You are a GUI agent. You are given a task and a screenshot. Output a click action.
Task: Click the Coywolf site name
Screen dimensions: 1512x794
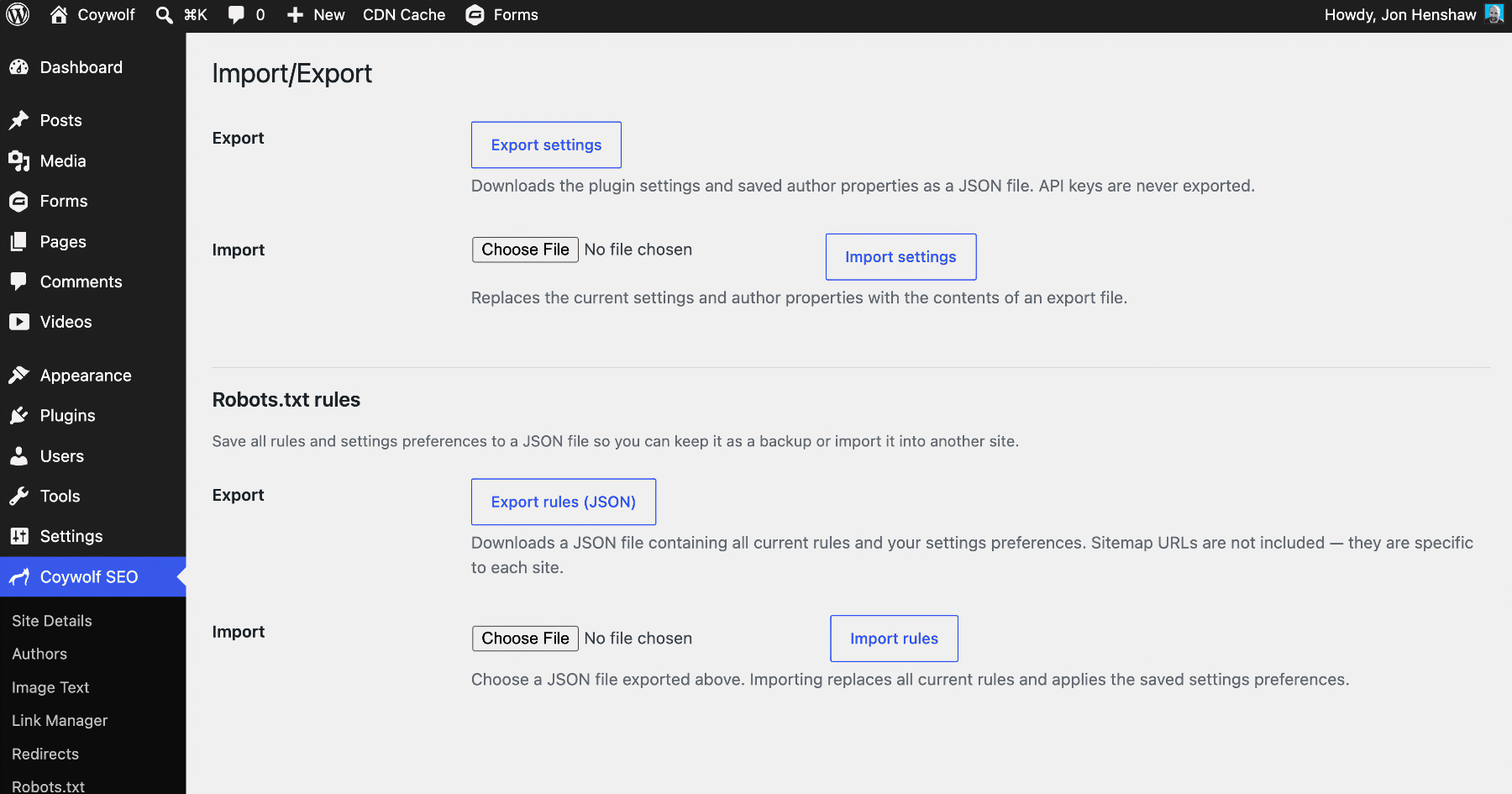pyautogui.click(x=106, y=15)
